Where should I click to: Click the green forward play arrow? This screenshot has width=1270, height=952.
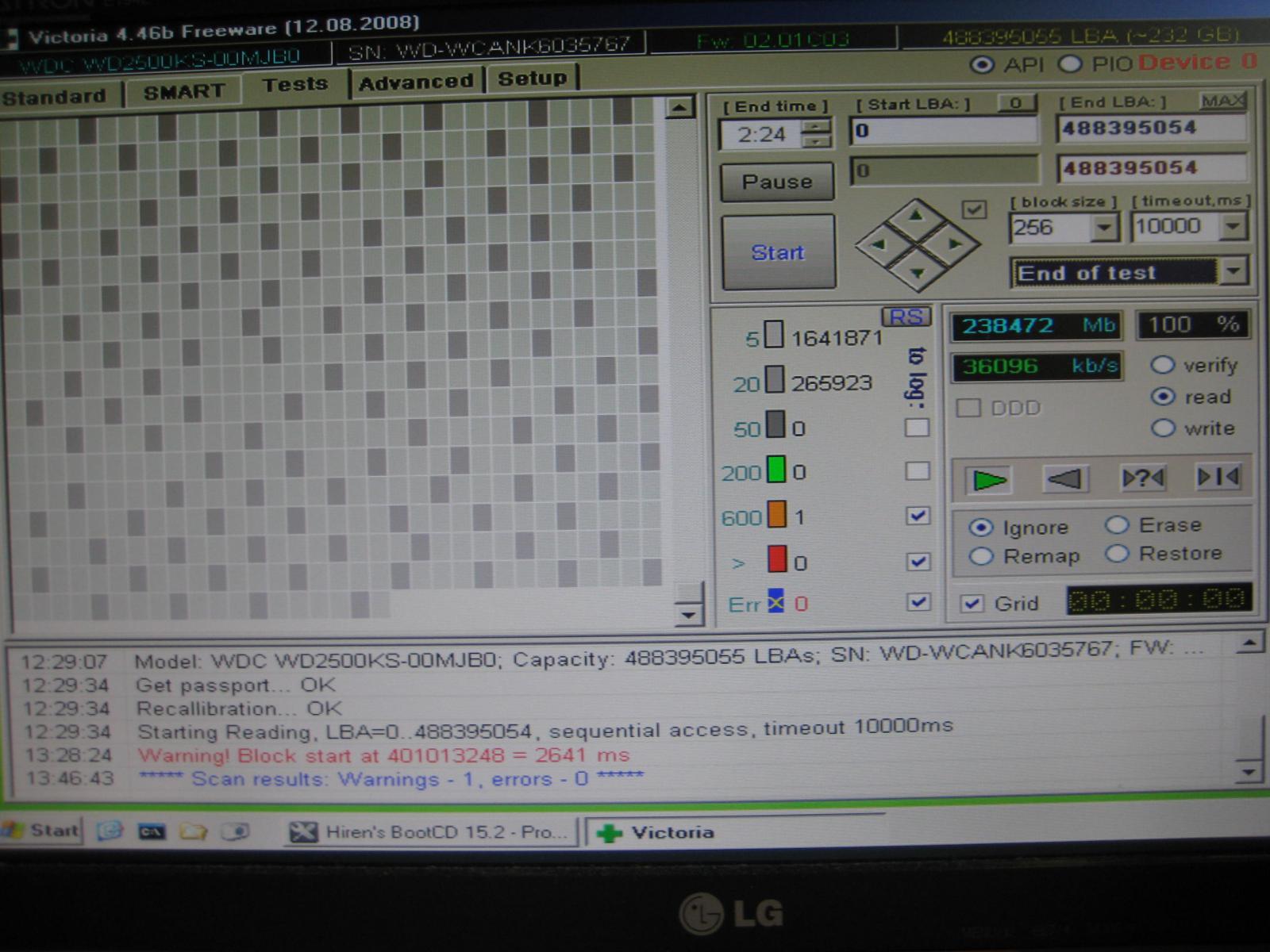(989, 480)
